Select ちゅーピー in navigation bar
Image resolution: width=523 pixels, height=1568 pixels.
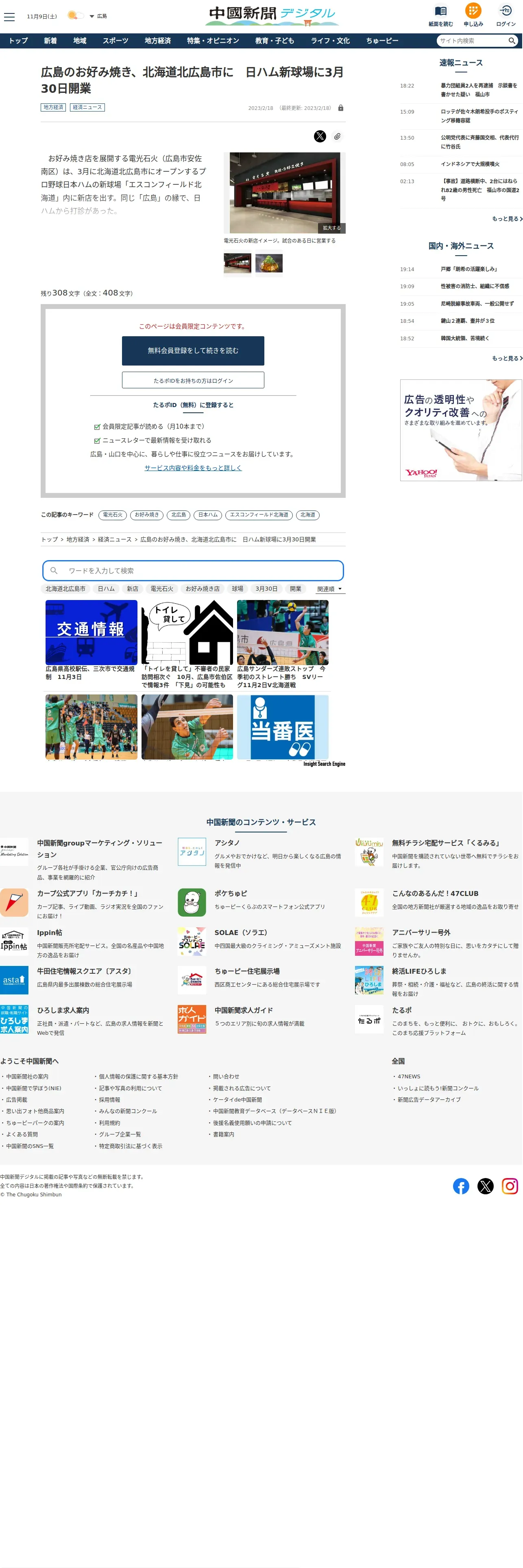tap(382, 41)
